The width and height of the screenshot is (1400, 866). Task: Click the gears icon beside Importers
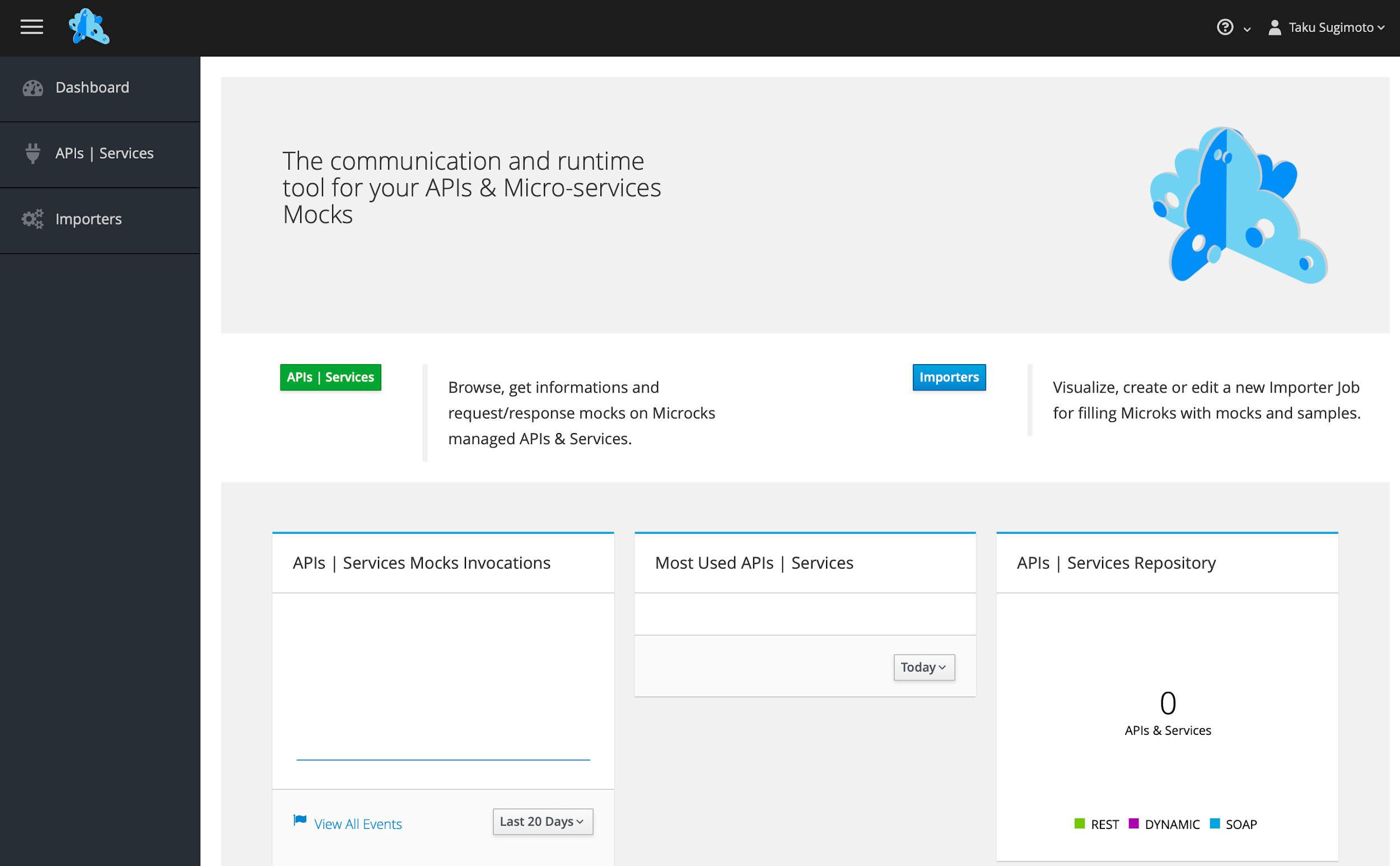pos(32,219)
